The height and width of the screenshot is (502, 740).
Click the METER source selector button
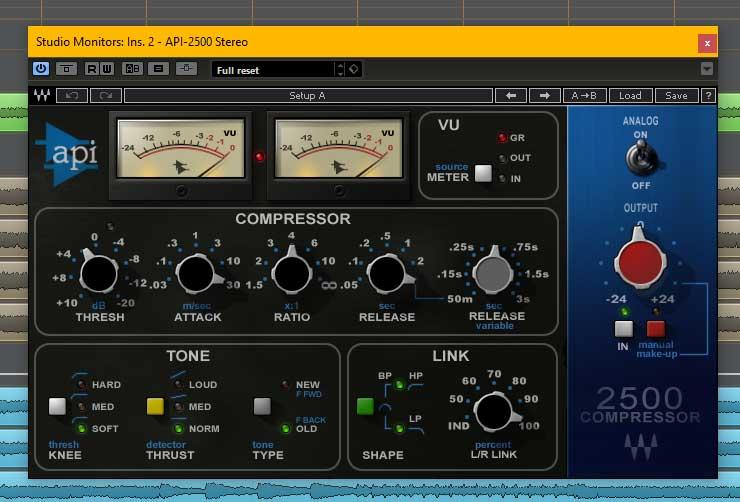point(483,173)
